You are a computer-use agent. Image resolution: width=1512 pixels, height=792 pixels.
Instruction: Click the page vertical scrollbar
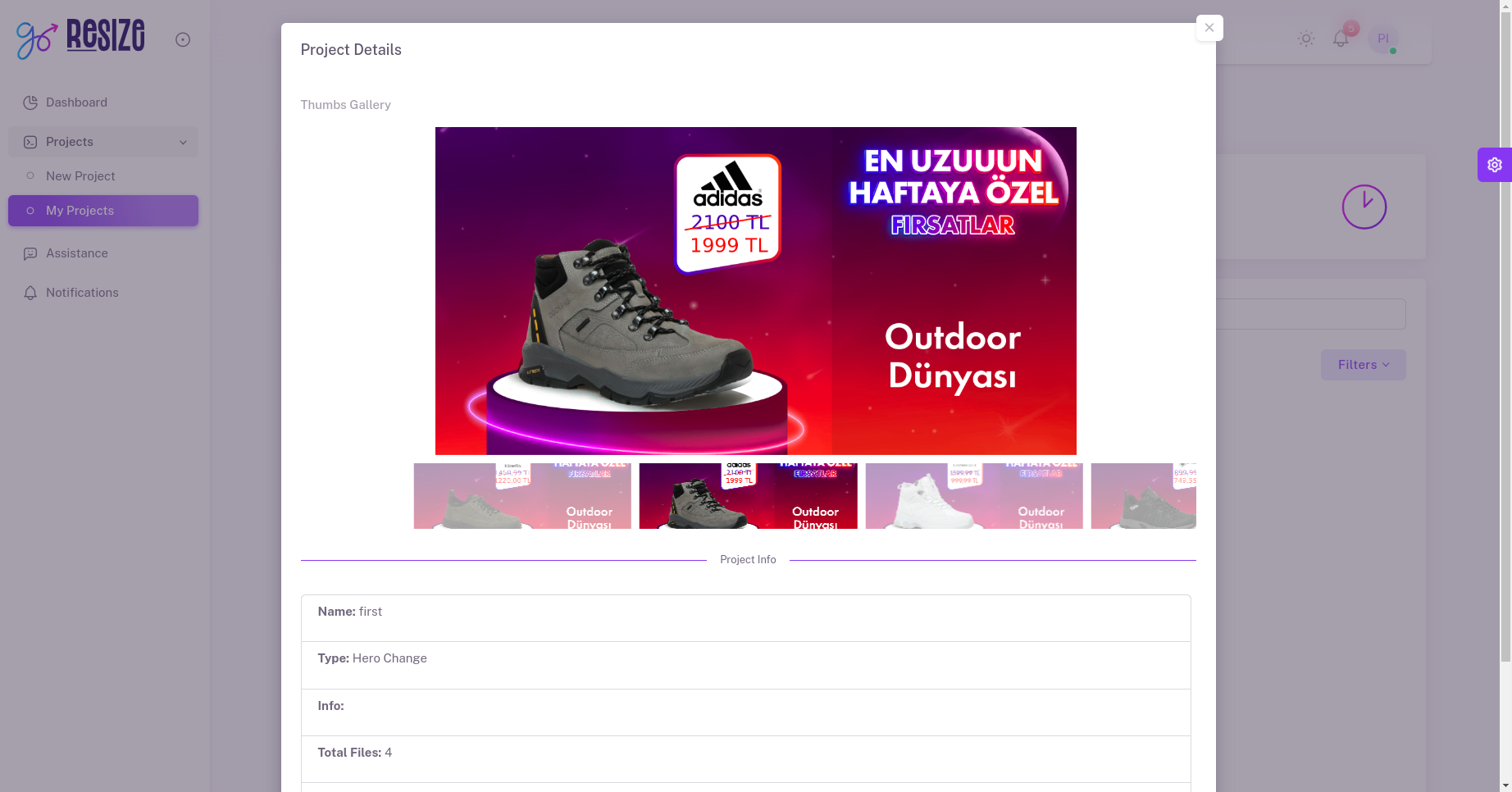pos(1505,336)
